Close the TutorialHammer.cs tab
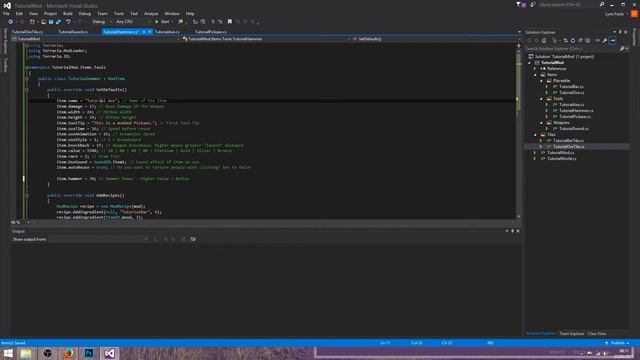Screen dimensions: 640x360 150,32
